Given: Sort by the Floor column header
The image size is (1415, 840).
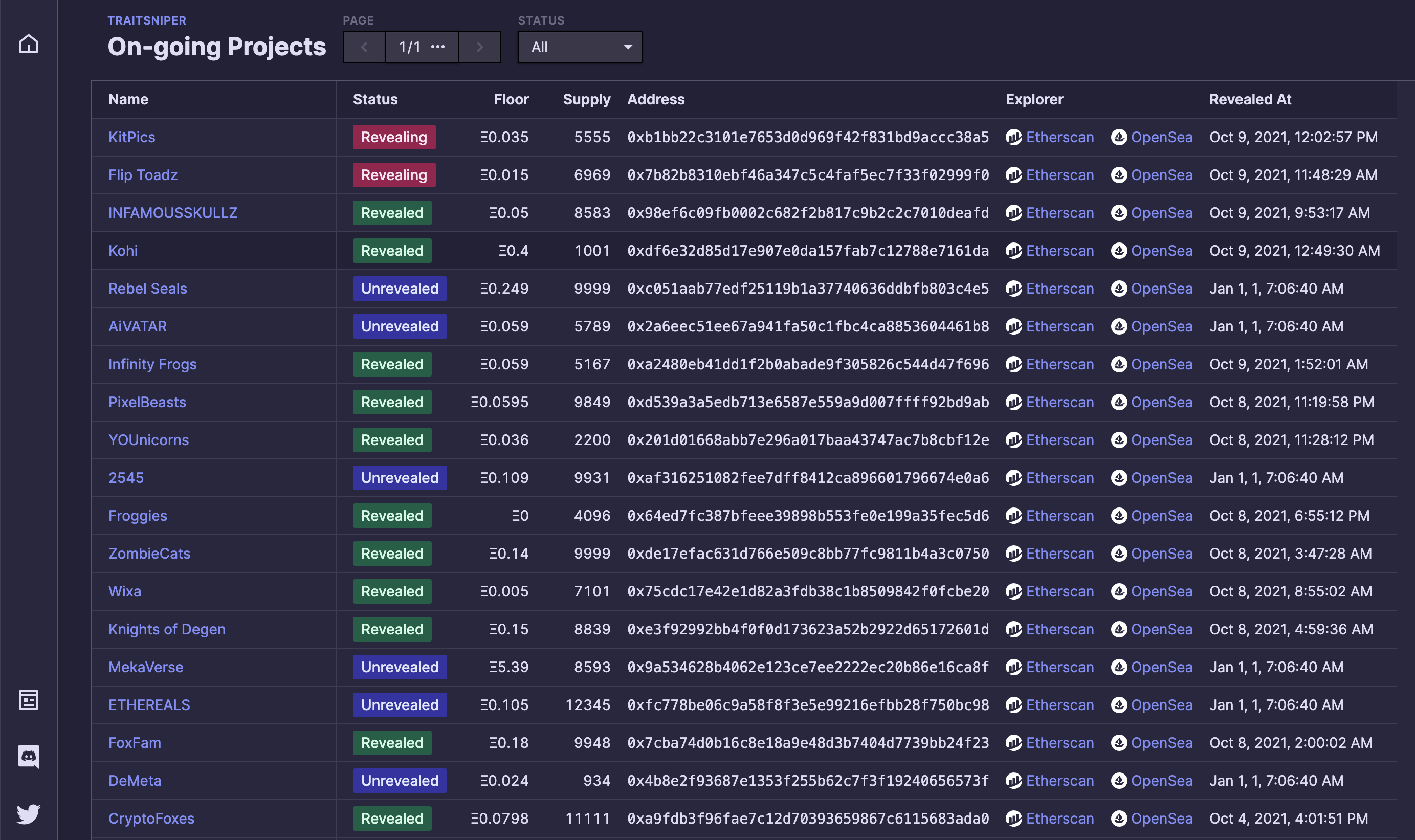Looking at the screenshot, I should tap(511, 100).
